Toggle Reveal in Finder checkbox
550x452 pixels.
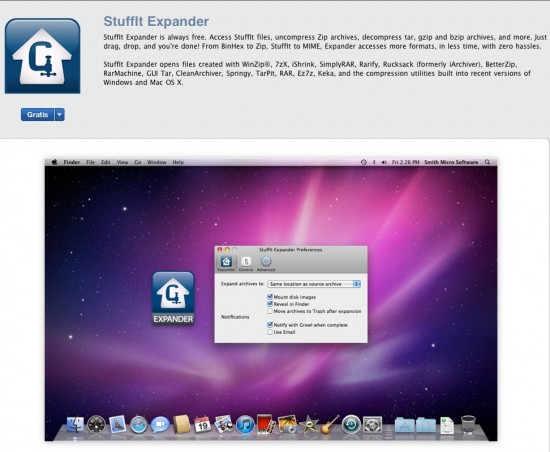coord(270,304)
